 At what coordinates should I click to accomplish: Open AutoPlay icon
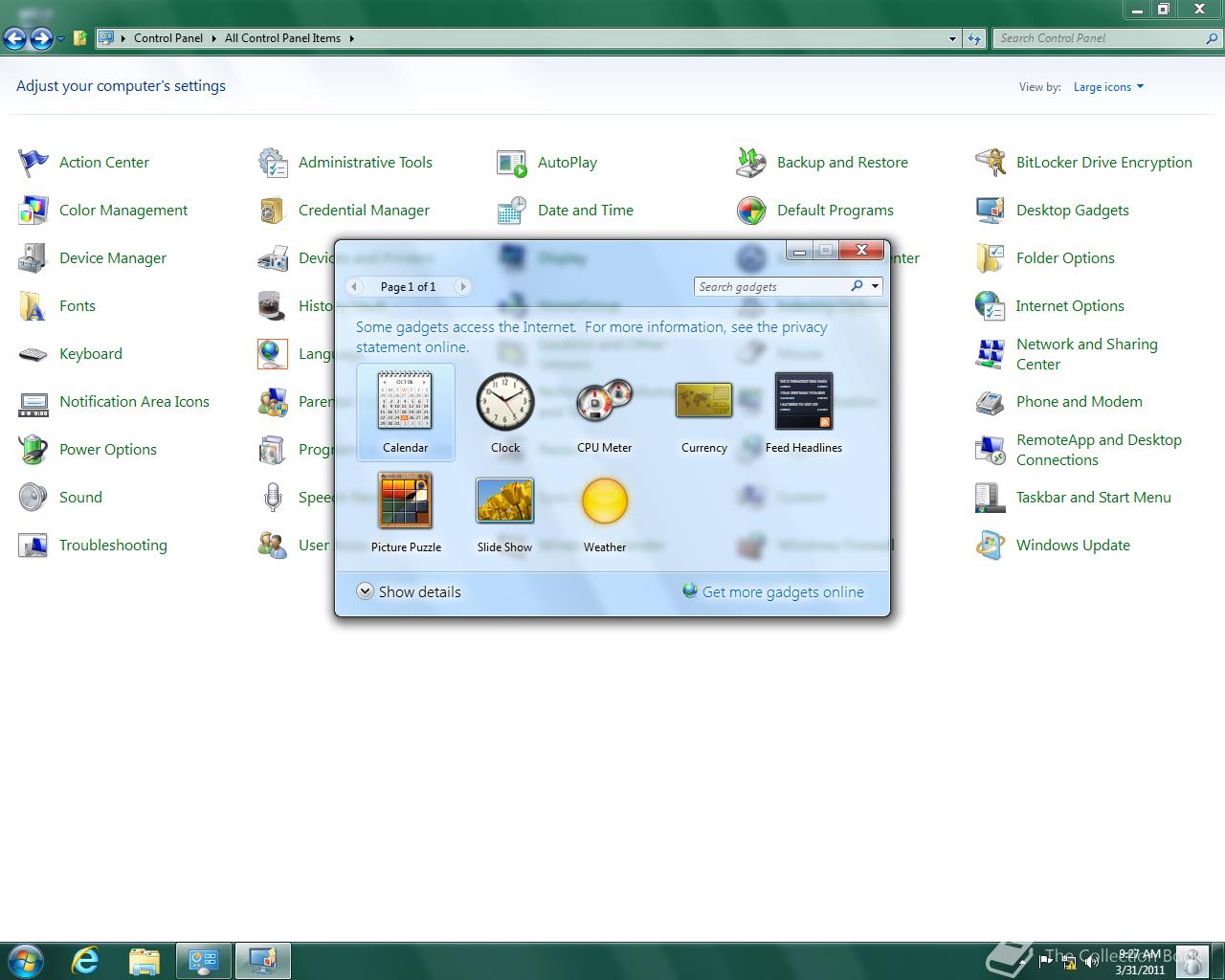point(512,163)
